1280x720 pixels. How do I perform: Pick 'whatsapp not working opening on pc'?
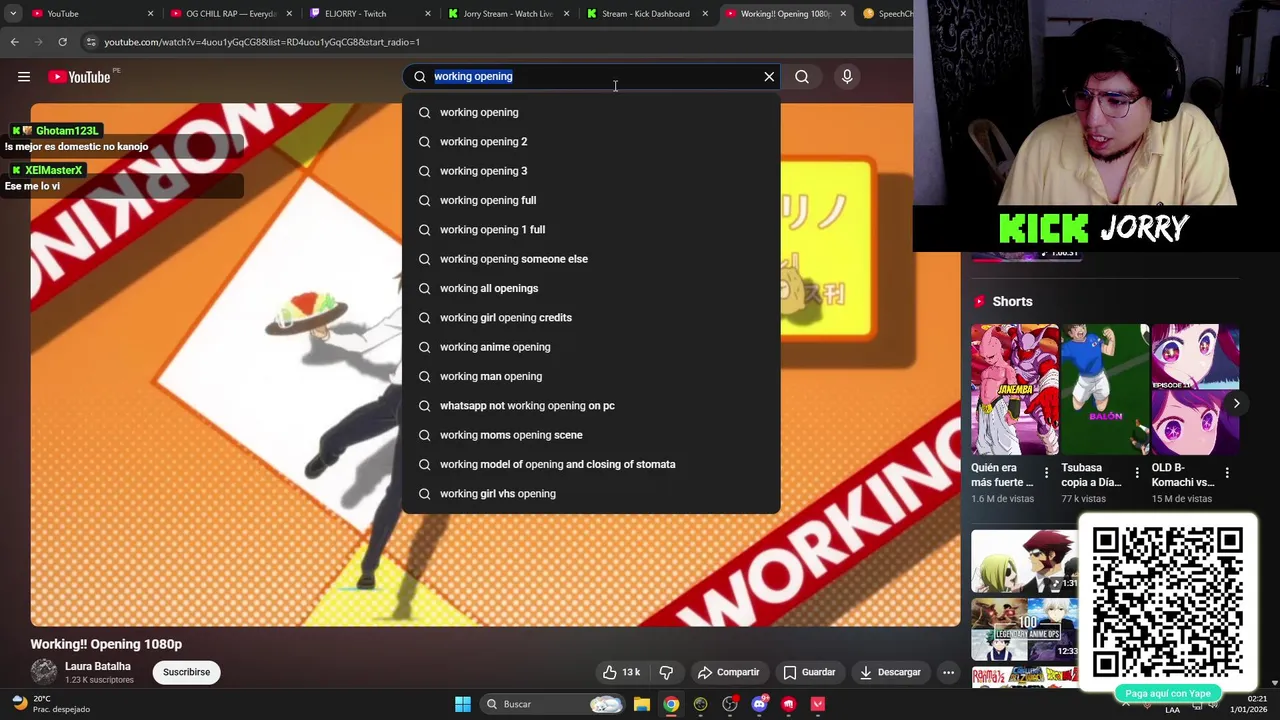[591, 406]
